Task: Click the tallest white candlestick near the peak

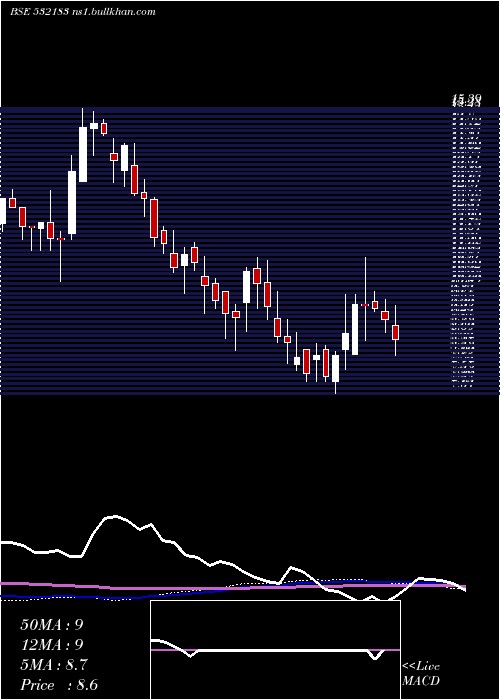Action: (83, 154)
